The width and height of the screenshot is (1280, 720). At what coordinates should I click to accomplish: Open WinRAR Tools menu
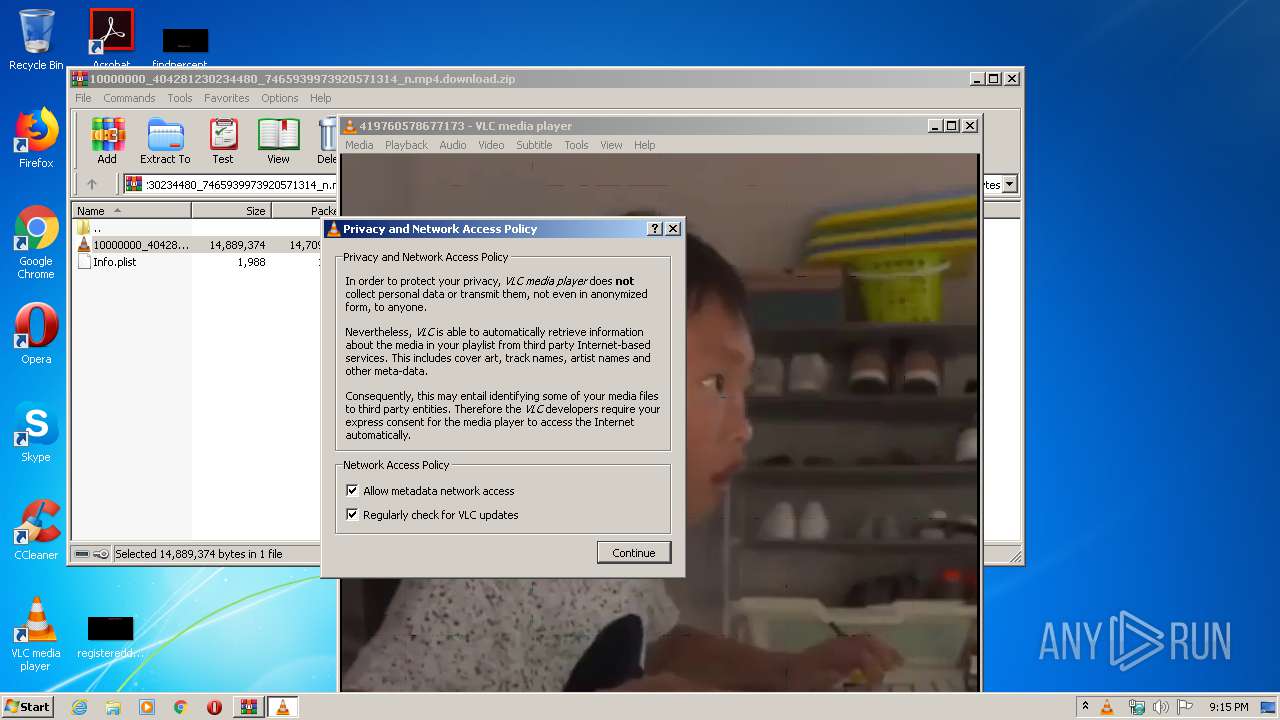click(180, 98)
